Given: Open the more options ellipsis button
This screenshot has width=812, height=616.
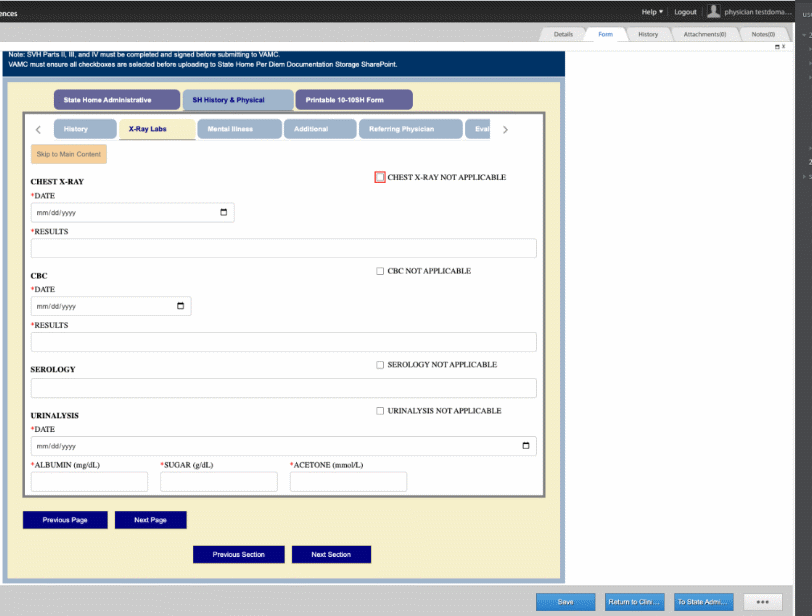Looking at the screenshot, I should point(762,602).
